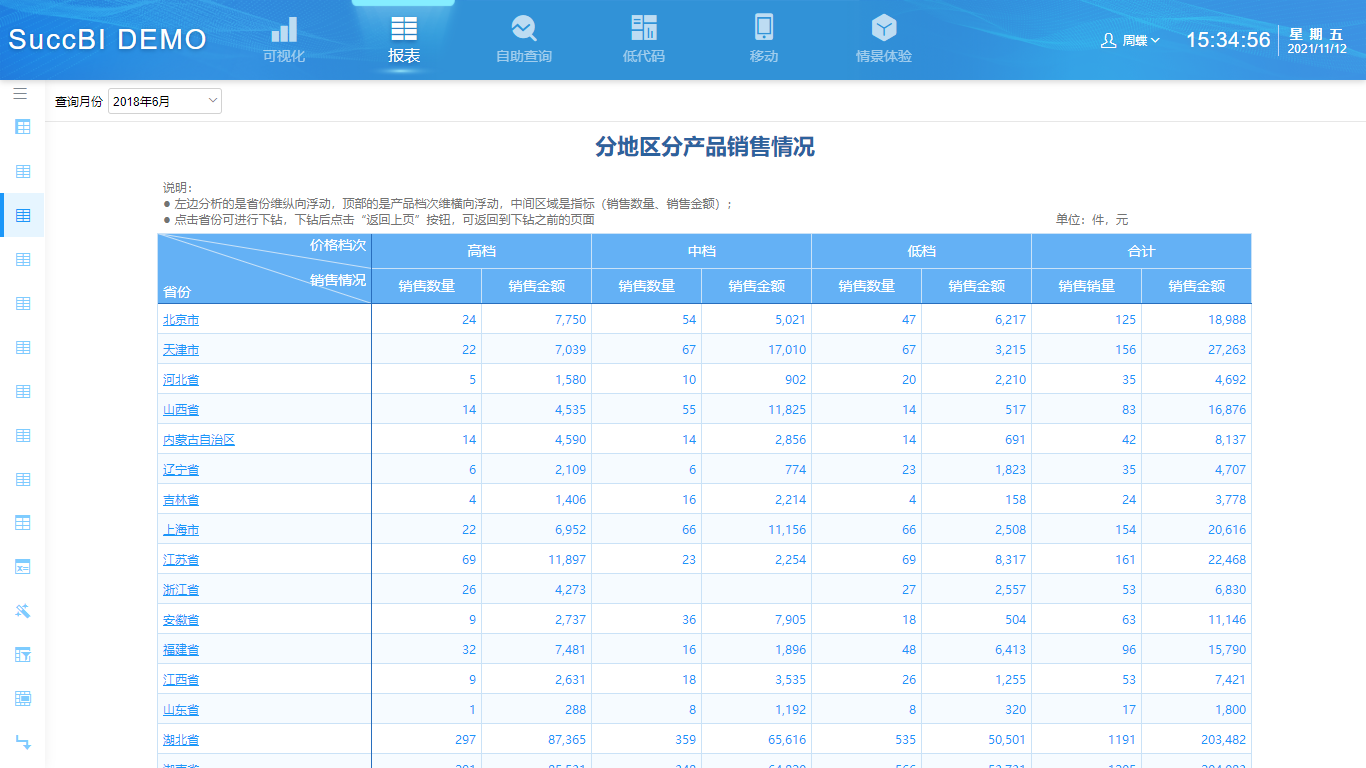Open the 移动 mobile tab
1366x768 pixels.
764,40
